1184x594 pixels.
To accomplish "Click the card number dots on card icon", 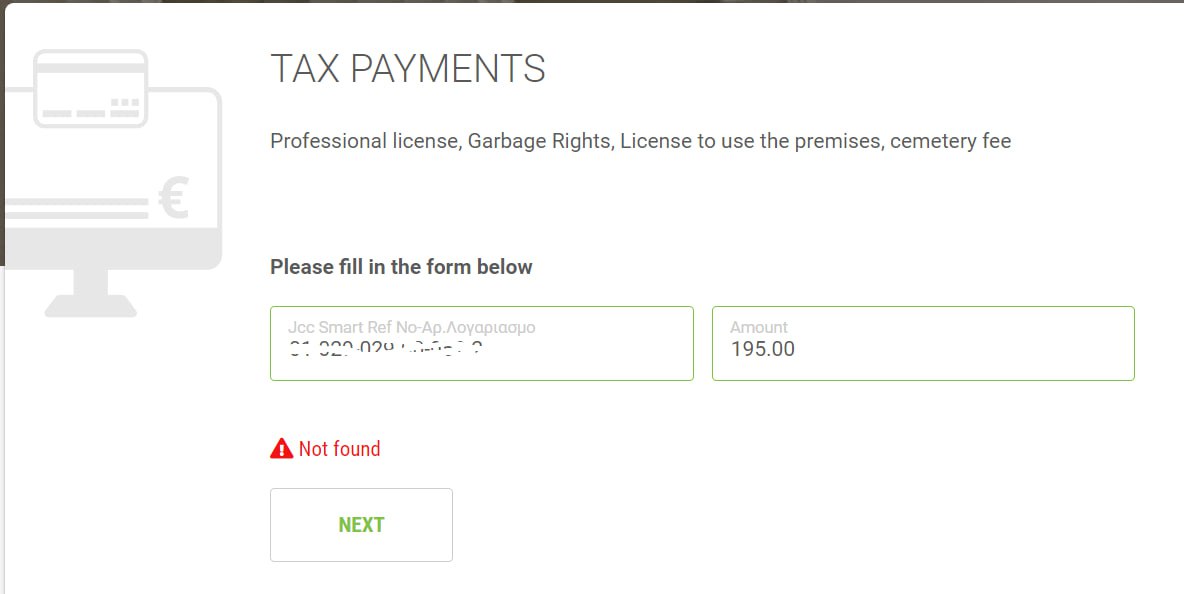I will 125,102.
